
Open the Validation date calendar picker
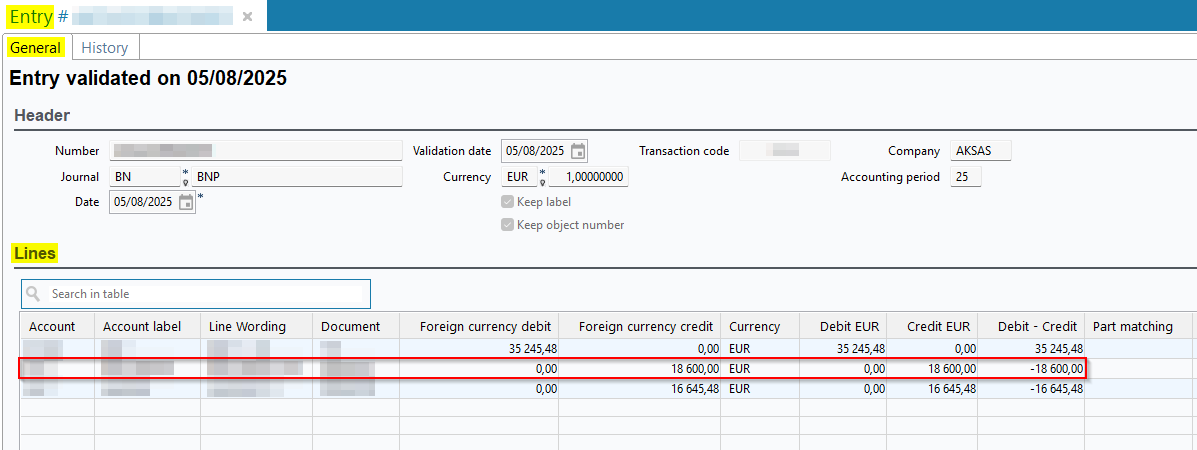click(x=578, y=151)
